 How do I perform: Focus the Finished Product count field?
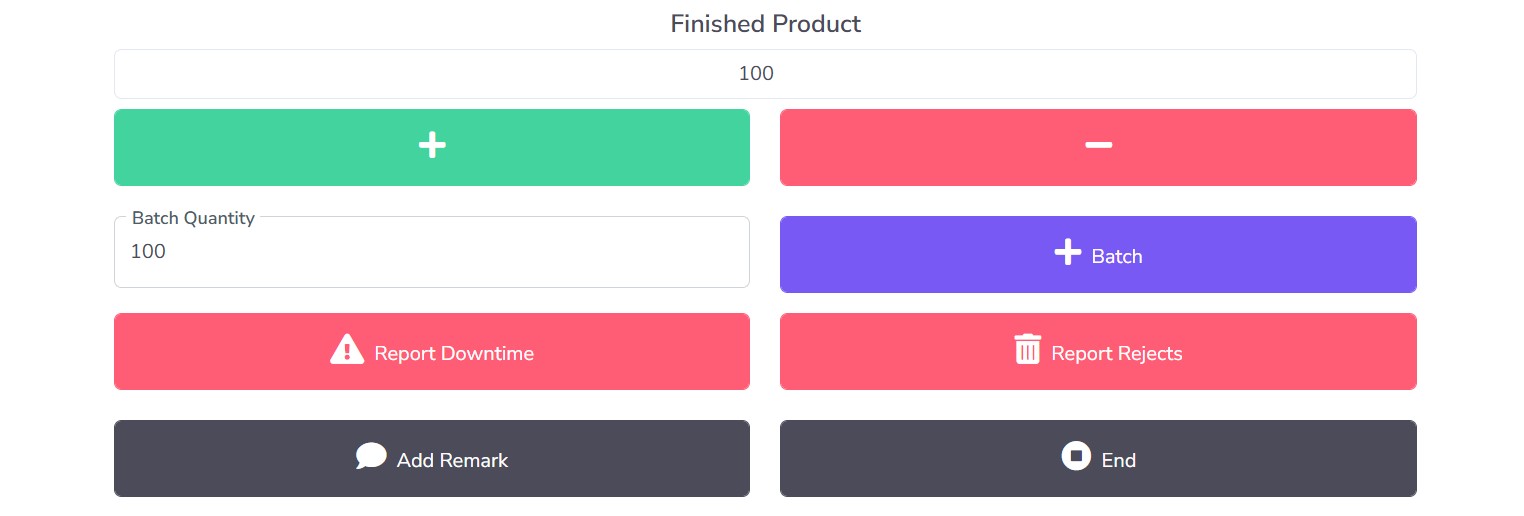pyautogui.click(x=765, y=74)
